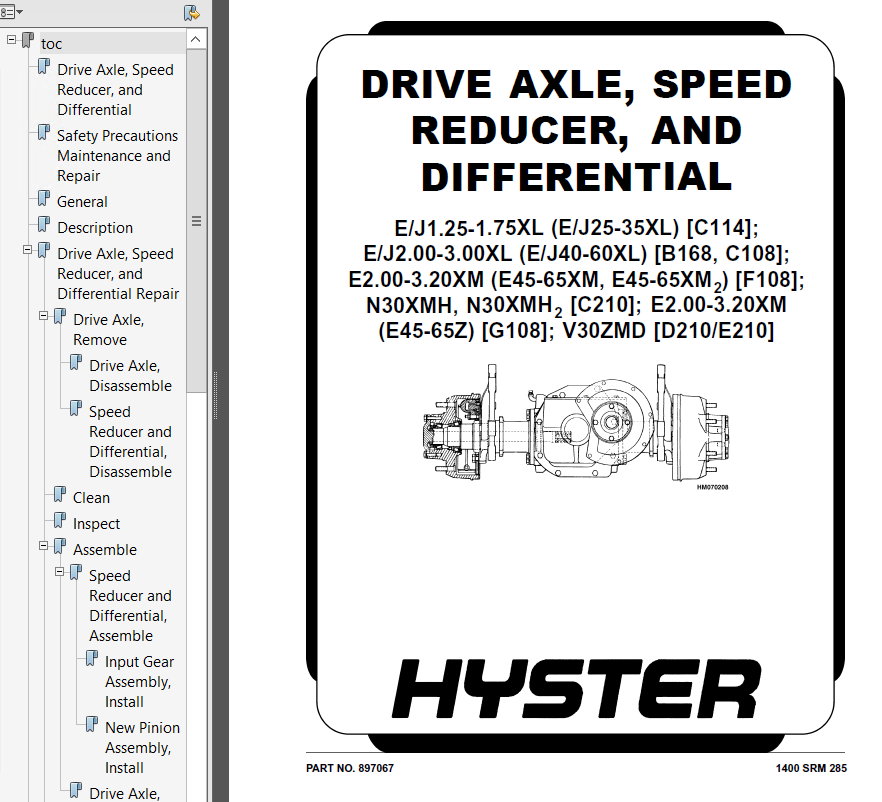Image resolution: width=882 pixels, height=802 pixels.
Task: Open the Drive Axle, Disassemble bookmark
Action: point(130,376)
